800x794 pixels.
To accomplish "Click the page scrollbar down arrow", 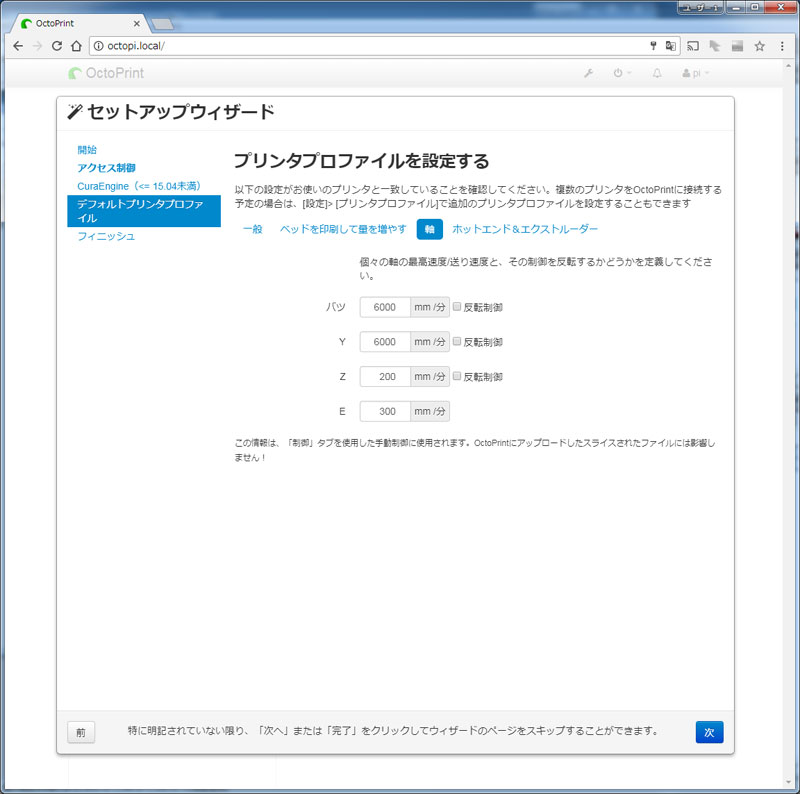I will coord(790,782).
